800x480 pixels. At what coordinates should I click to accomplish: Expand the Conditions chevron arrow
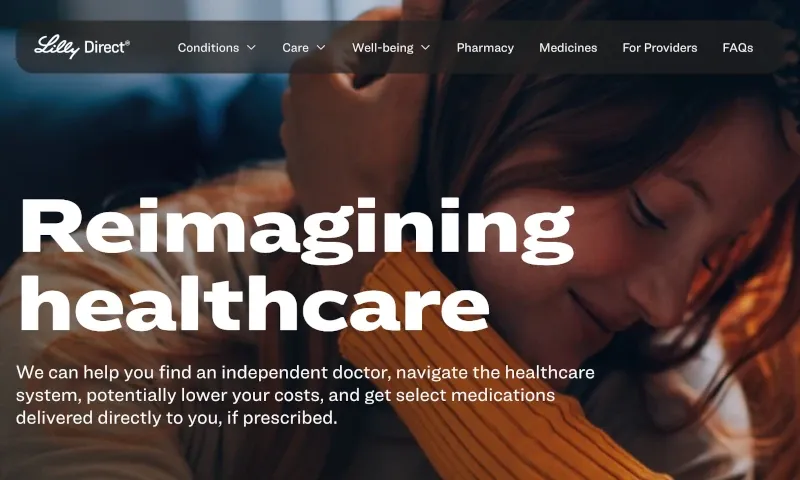[251, 47]
